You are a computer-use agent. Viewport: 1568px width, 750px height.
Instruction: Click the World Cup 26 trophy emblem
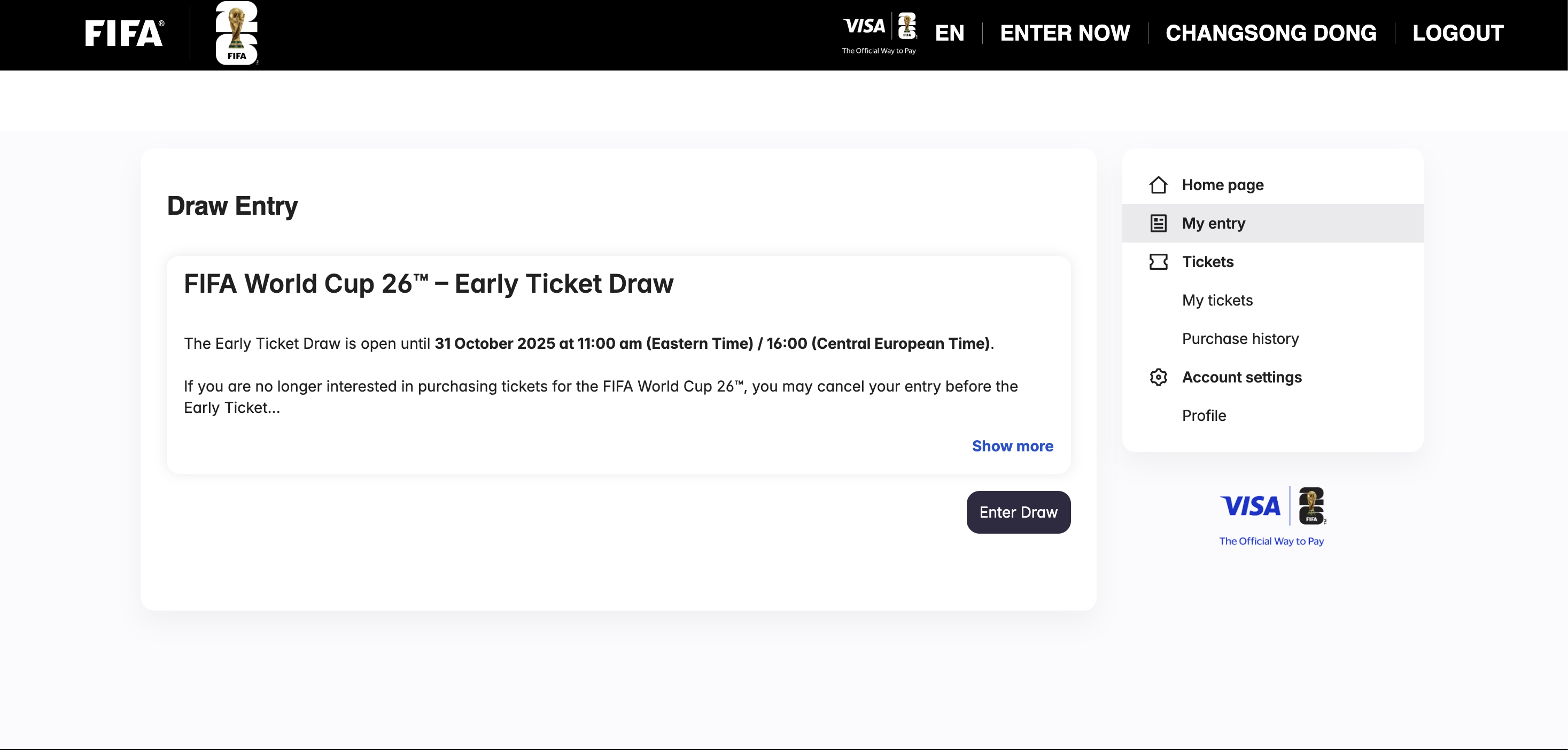(236, 33)
